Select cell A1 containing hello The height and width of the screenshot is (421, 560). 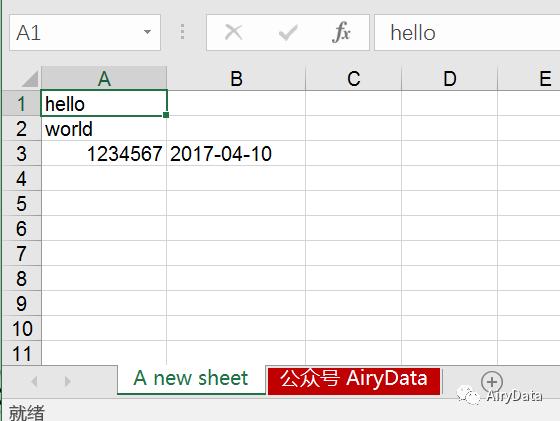[104, 103]
